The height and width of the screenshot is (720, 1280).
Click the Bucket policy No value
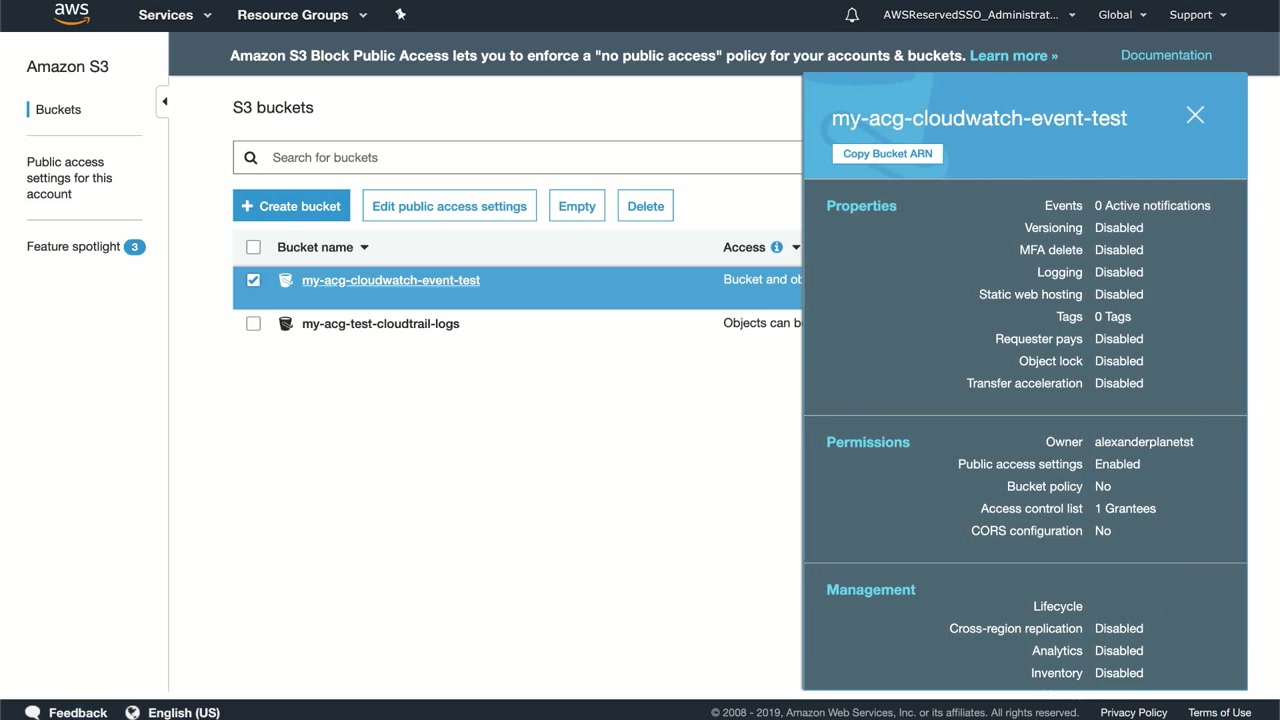pos(1103,487)
